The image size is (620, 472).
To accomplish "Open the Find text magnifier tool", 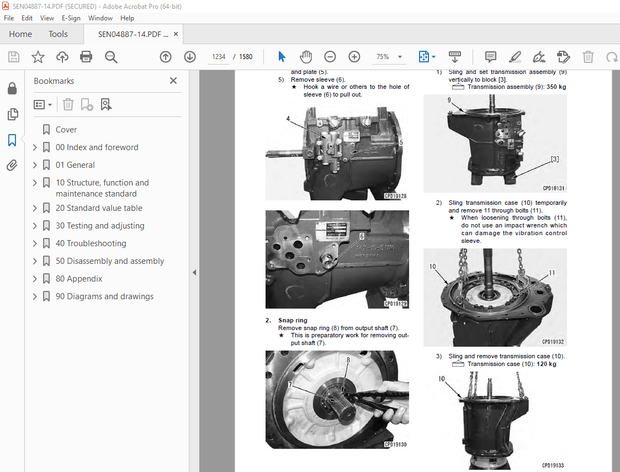I will (x=111, y=57).
